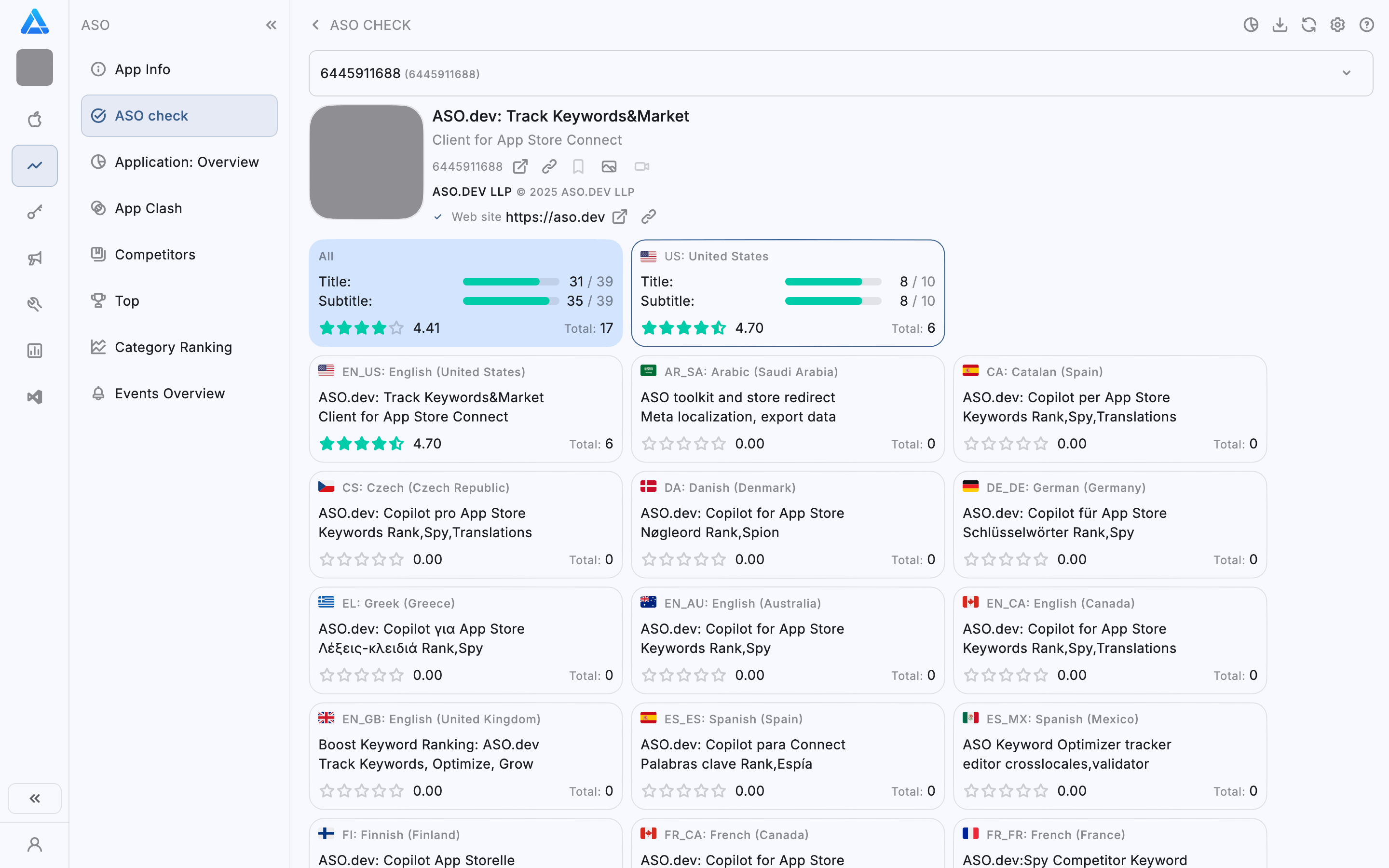Go back using the ASO CHECK chevron
Viewport: 1389px width, 868px height.
pos(315,25)
